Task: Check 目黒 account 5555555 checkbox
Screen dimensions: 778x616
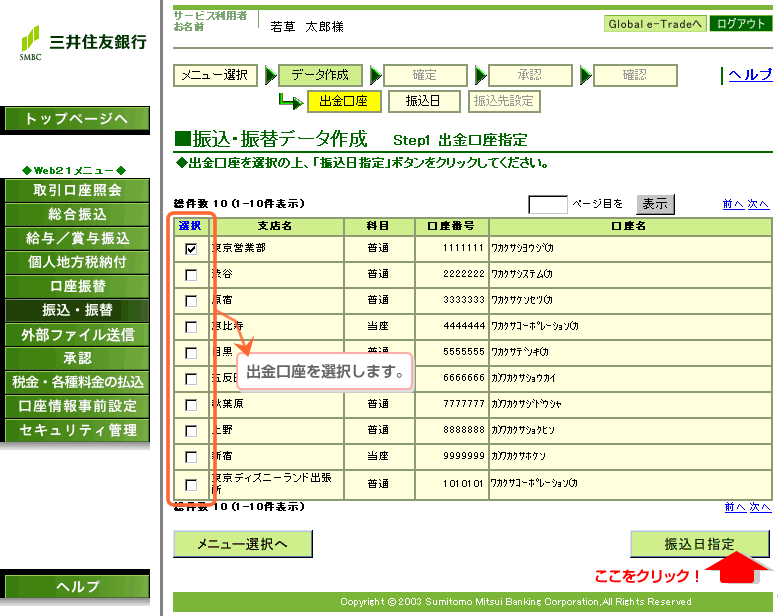Action: [191, 353]
